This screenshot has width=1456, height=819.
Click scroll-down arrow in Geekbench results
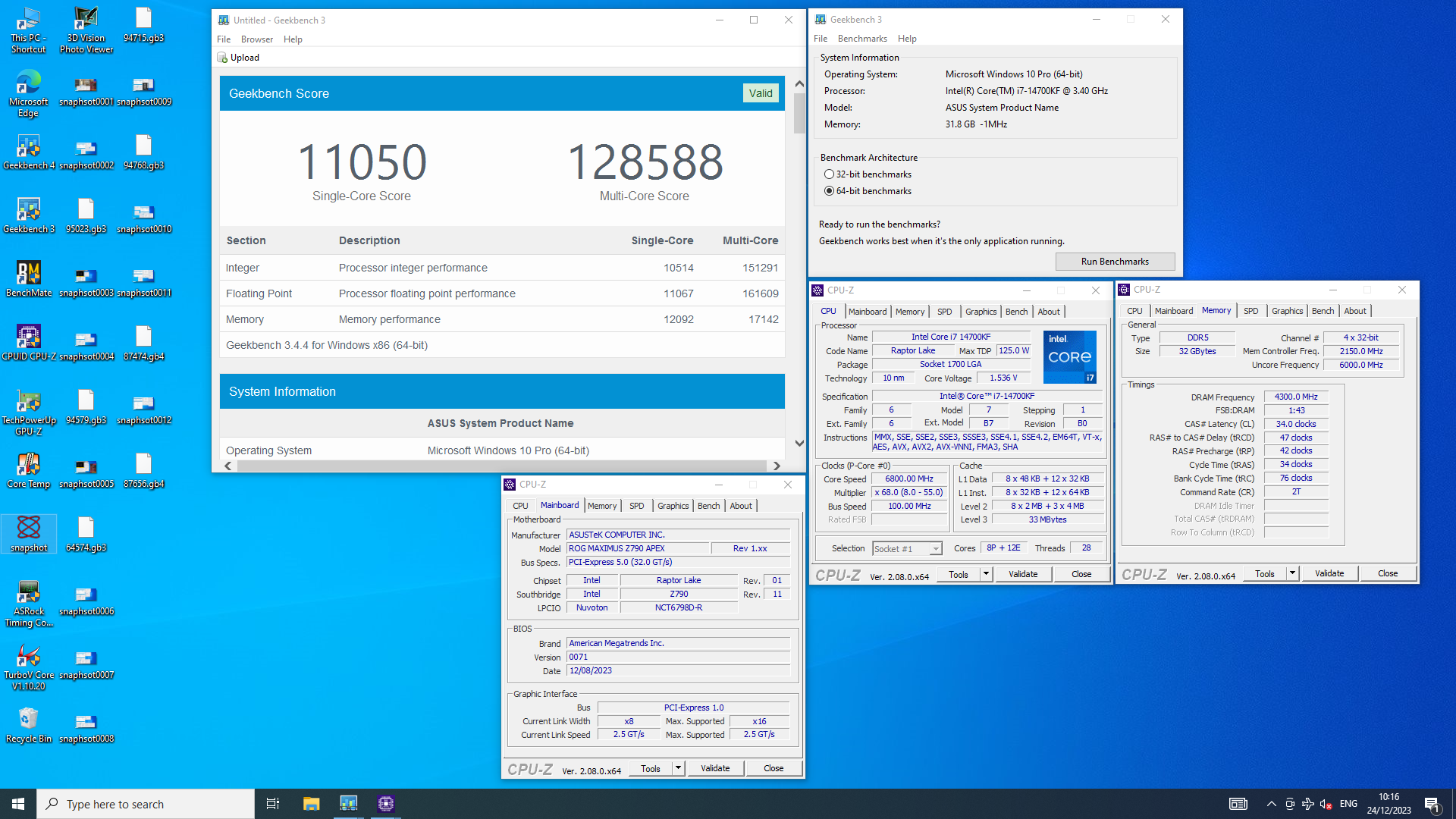click(799, 444)
